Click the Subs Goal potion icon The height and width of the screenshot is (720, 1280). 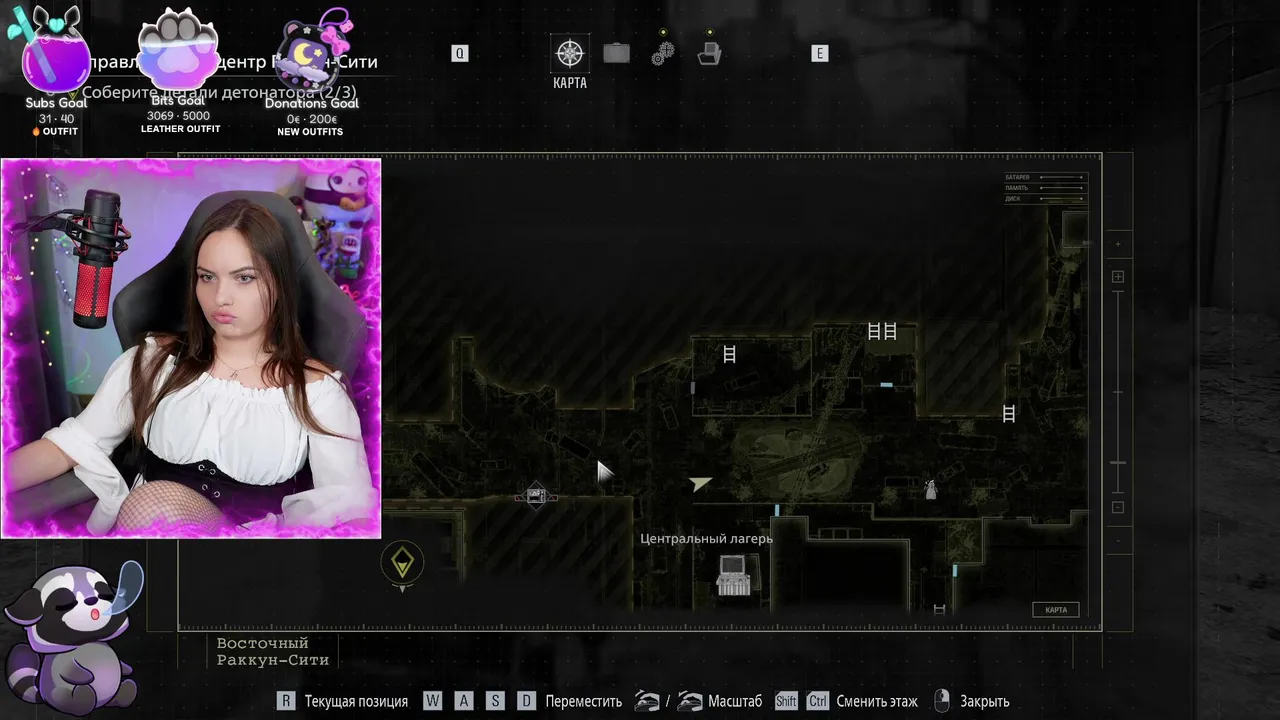pos(52,50)
